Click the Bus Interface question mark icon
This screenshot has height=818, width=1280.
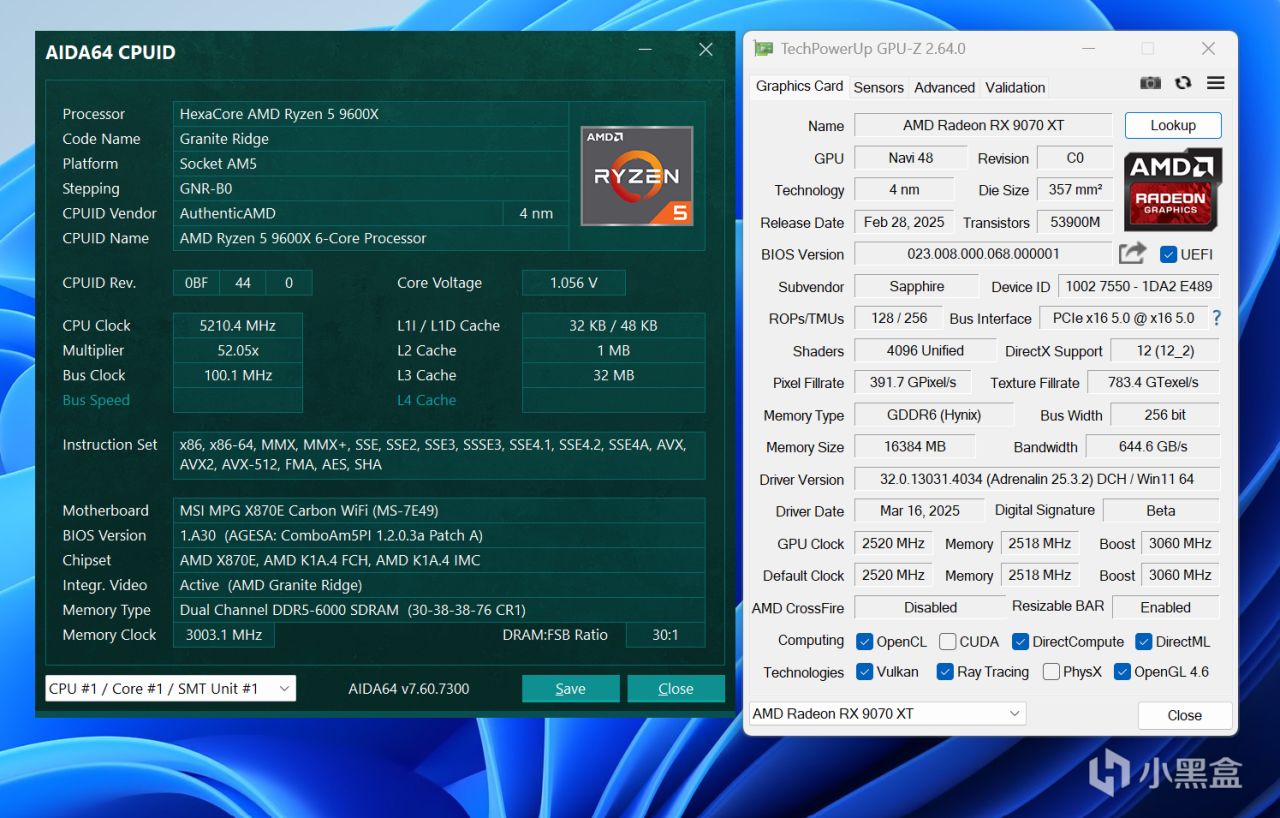coord(1217,318)
